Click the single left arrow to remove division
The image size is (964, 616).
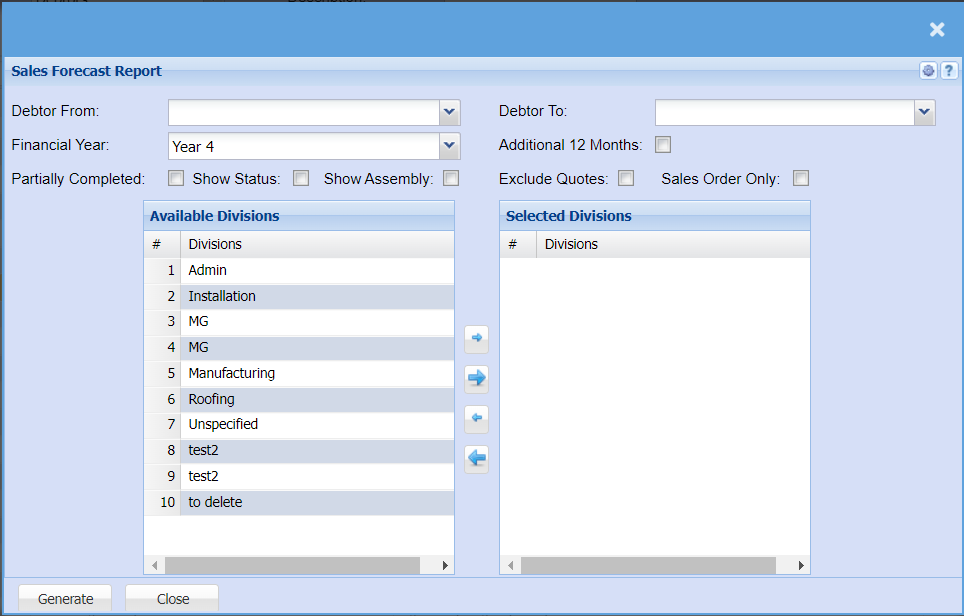tap(477, 418)
